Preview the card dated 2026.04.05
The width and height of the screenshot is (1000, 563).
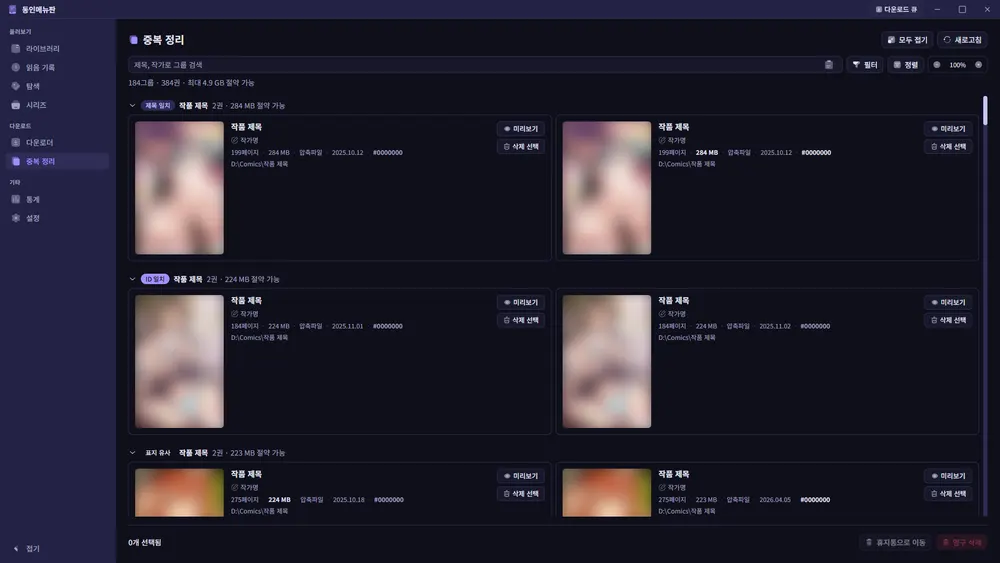[948, 476]
